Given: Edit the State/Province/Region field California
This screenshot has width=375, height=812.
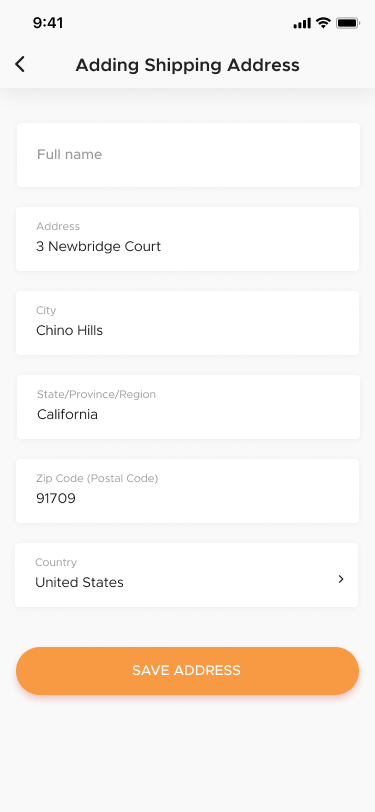Looking at the screenshot, I should coord(188,407).
